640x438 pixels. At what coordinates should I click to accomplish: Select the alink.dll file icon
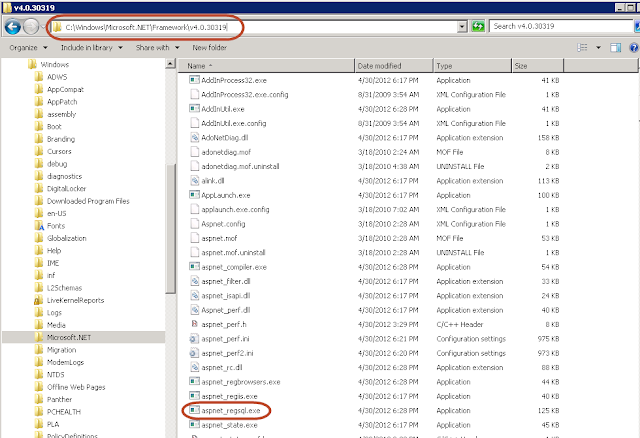click(x=194, y=180)
